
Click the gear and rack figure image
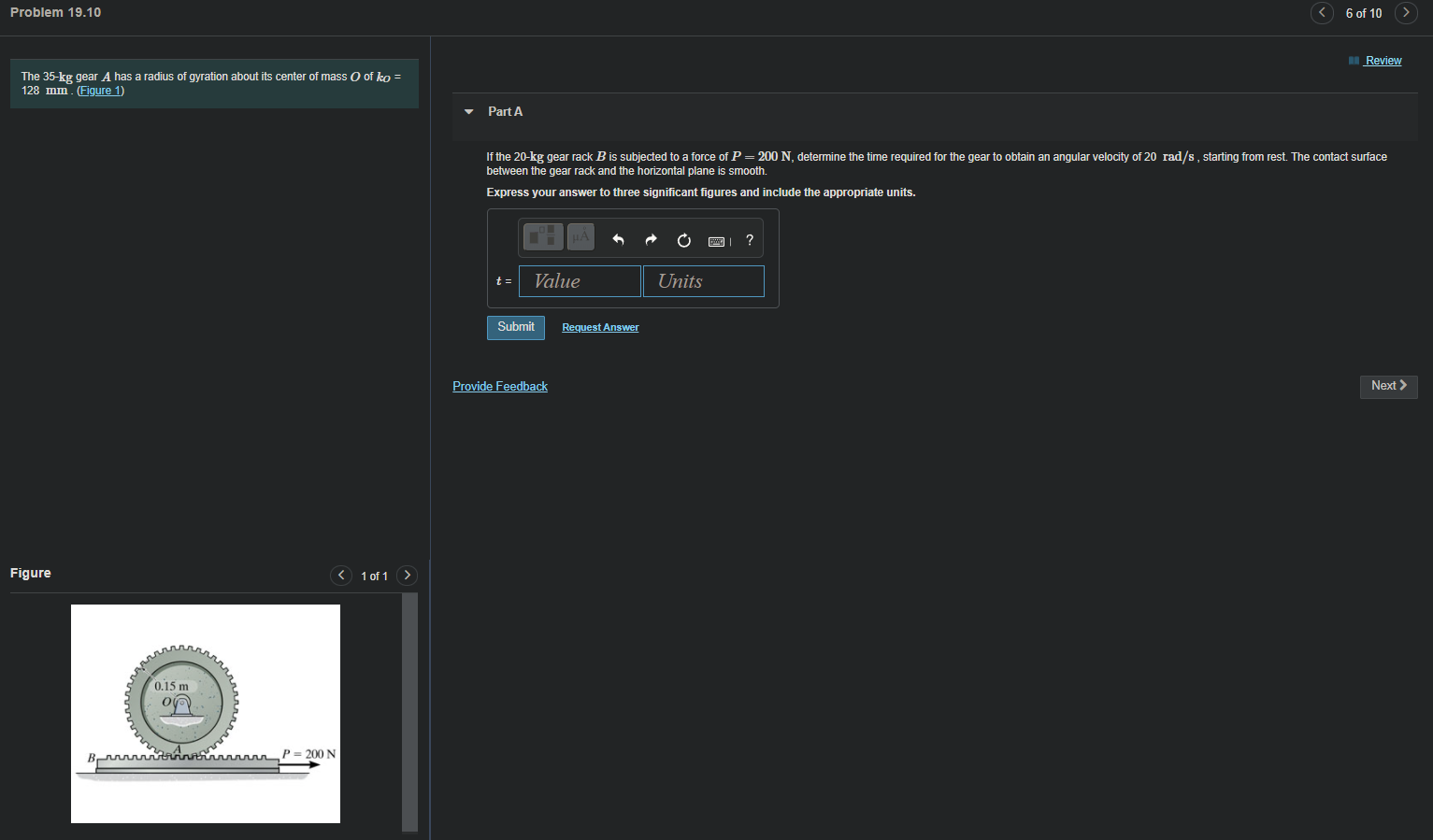[x=206, y=714]
